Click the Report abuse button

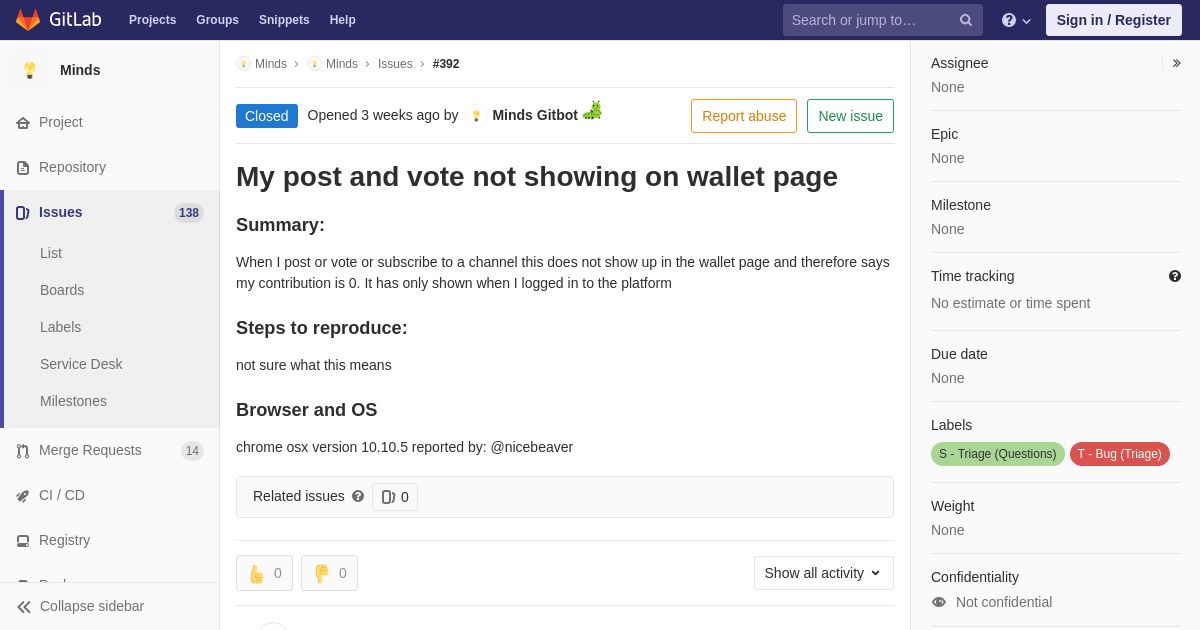click(744, 116)
